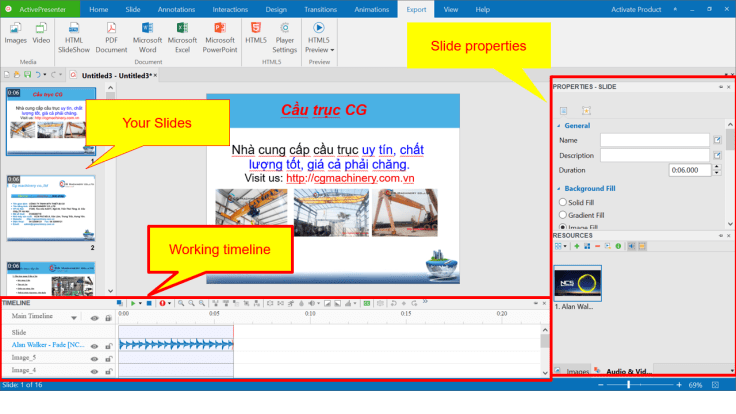Toggle visibility for all timeline objects

94,318
